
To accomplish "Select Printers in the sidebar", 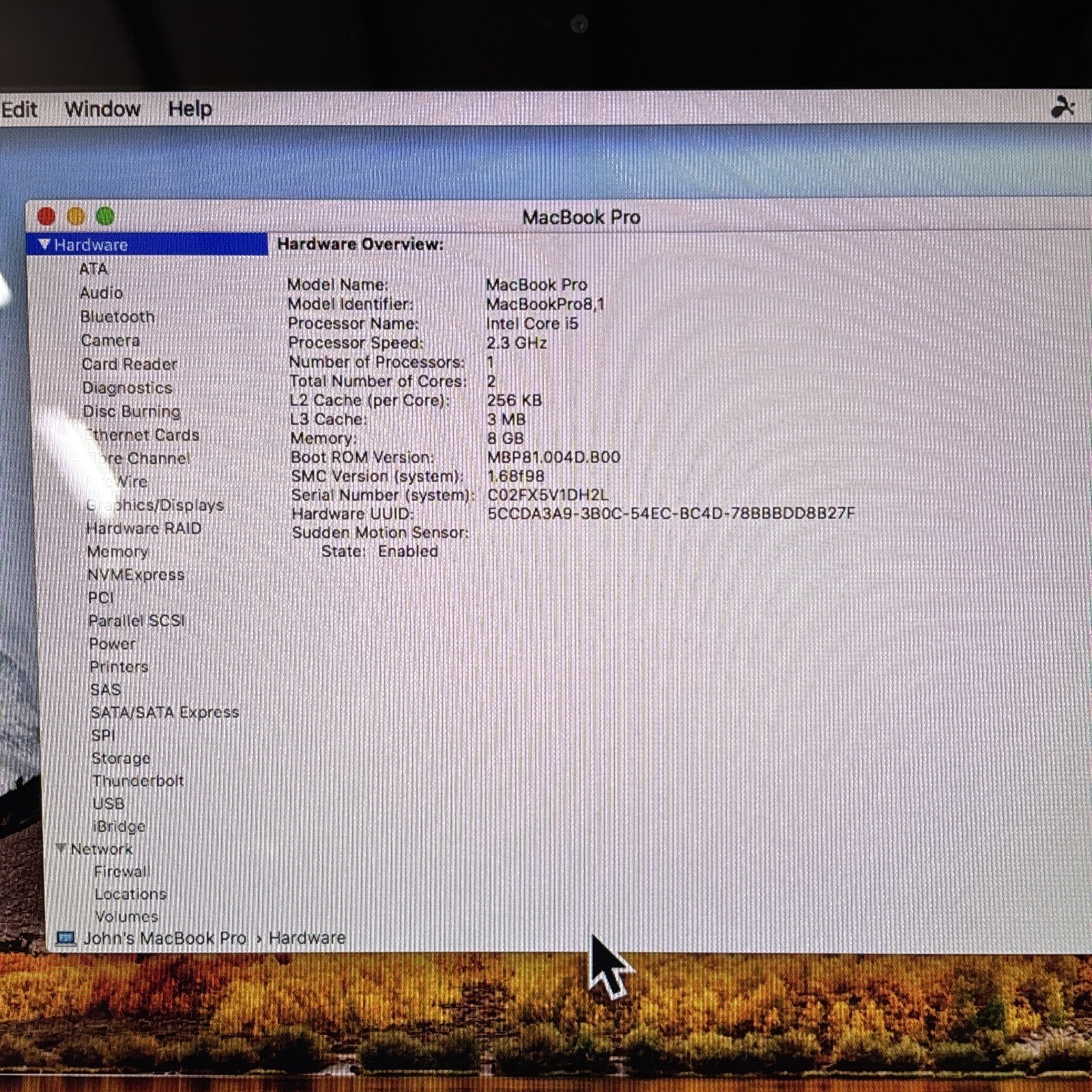I will point(119,667).
